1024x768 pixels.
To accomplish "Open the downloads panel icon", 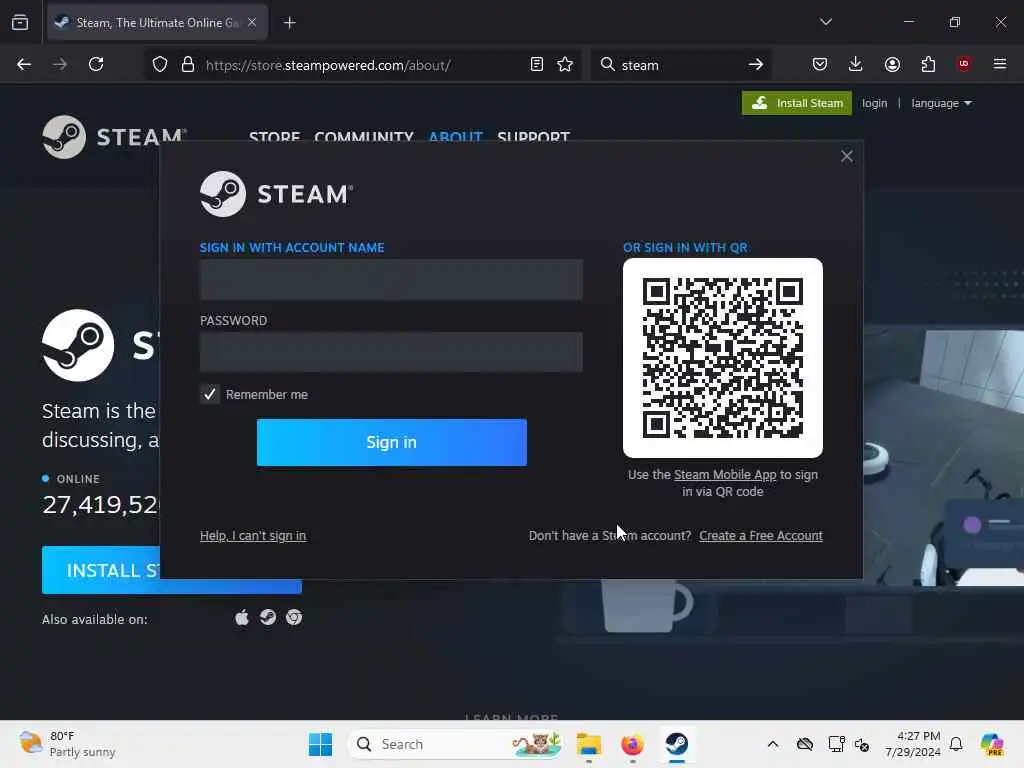I will 856,64.
